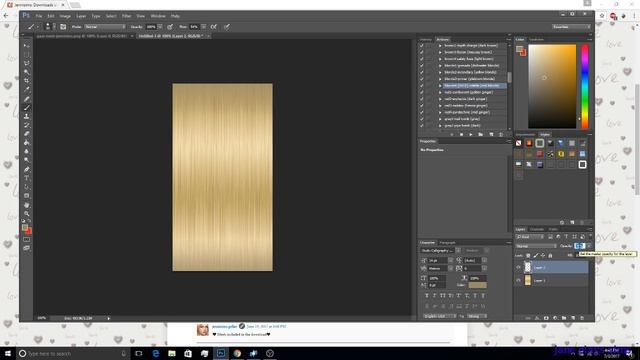Expand the dark ginger action
This screenshot has height=360, width=640.
(440, 99)
